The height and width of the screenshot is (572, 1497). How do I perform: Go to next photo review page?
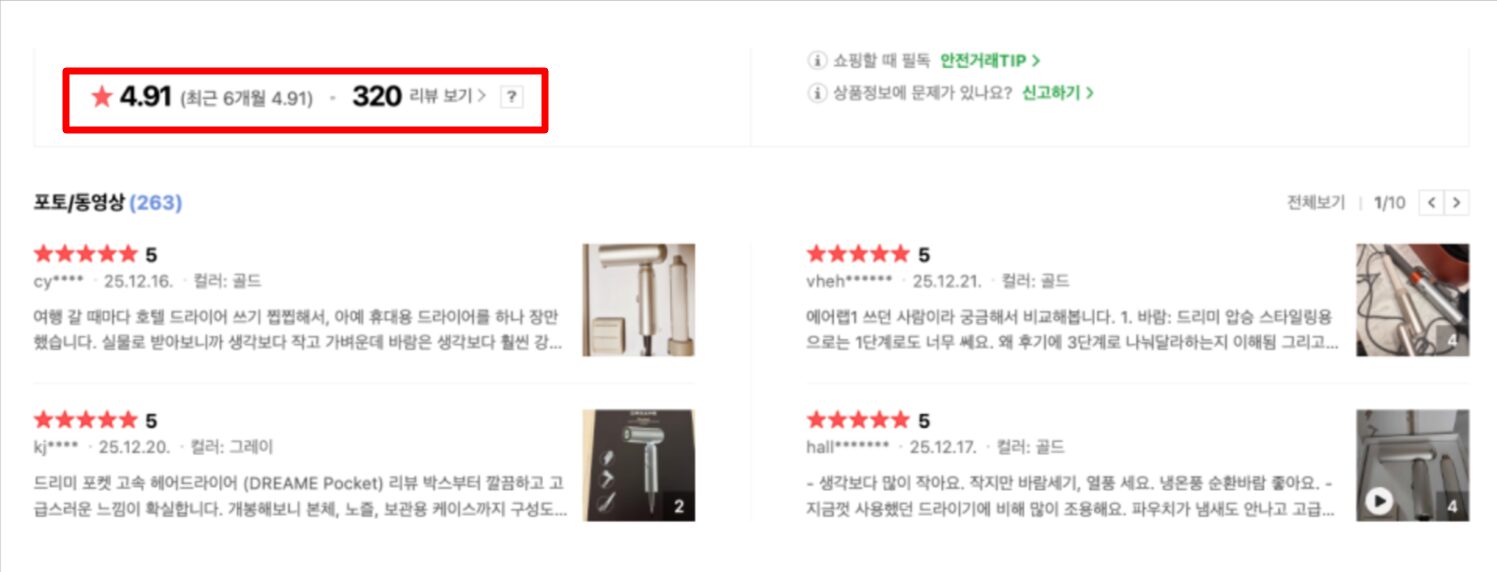pyautogui.click(x=1457, y=203)
